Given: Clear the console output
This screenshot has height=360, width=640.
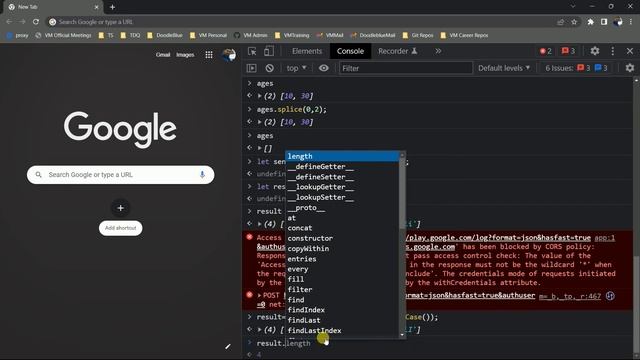Looking at the screenshot, I should pyautogui.click(x=269, y=68).
